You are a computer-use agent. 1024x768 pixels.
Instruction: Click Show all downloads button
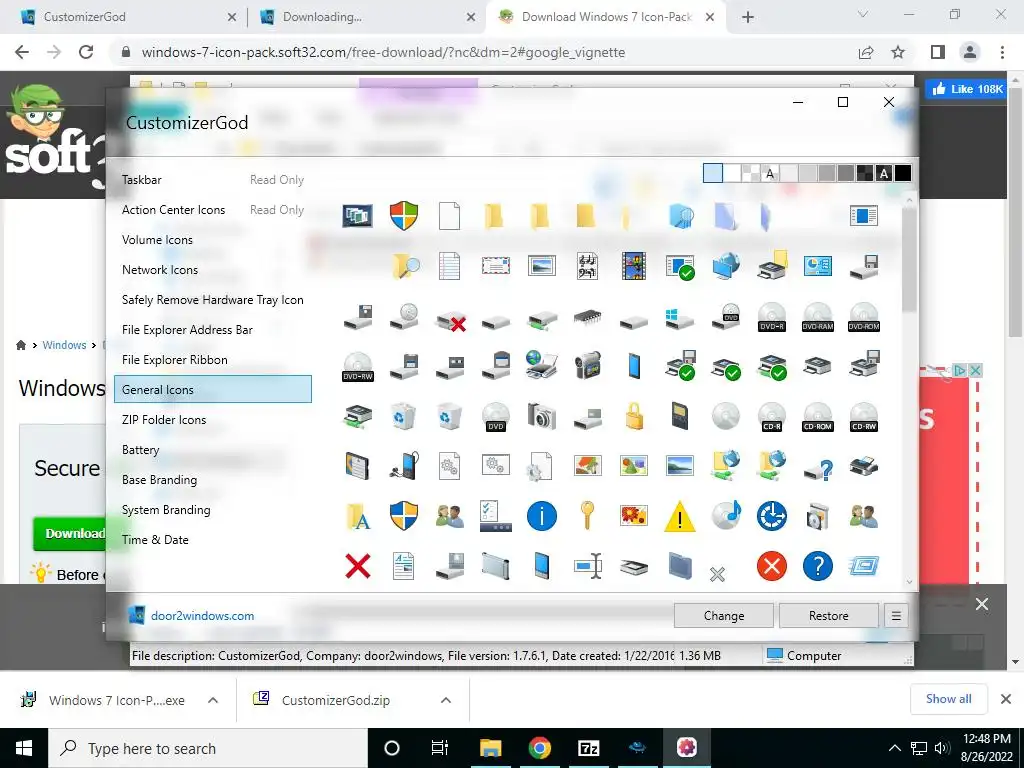click(x=949, y=699)
